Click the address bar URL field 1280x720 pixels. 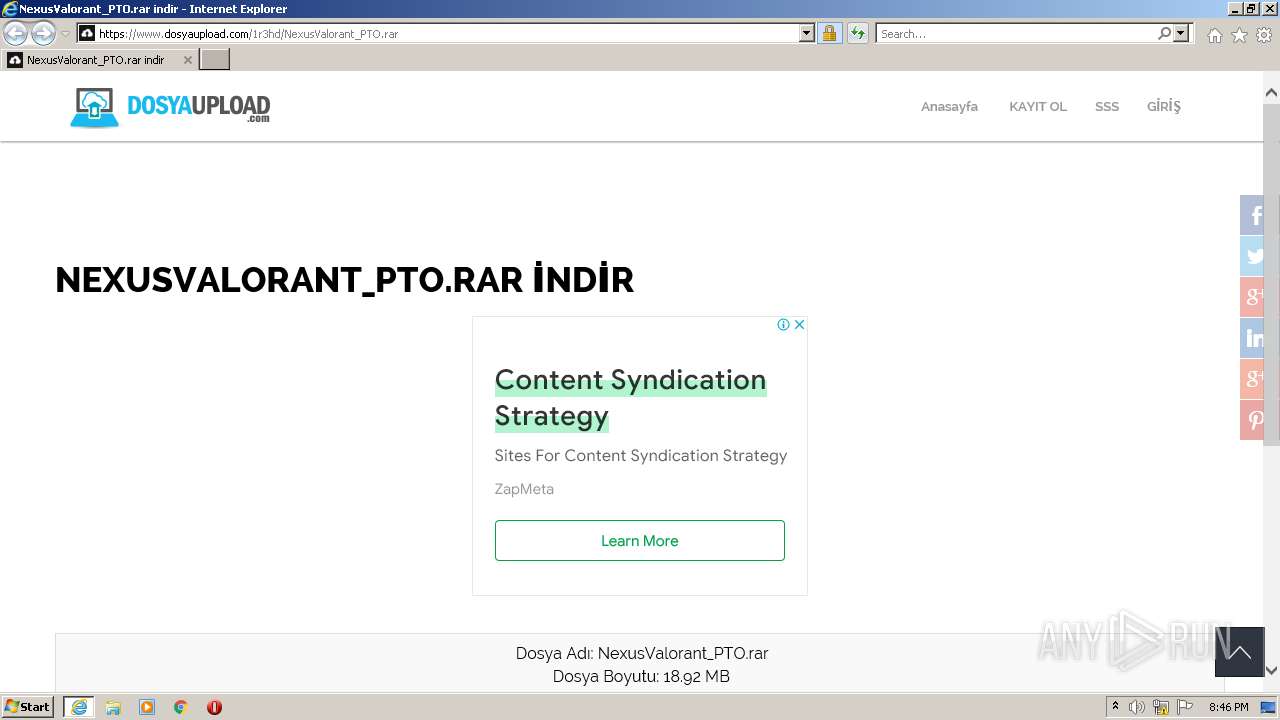tap(438, 34)
